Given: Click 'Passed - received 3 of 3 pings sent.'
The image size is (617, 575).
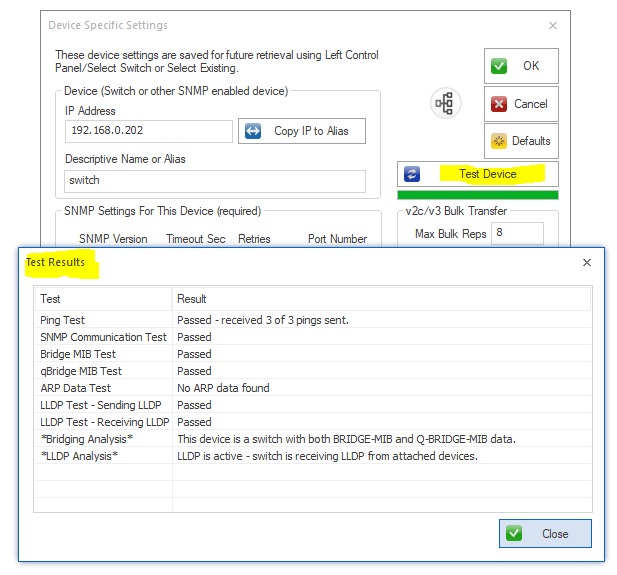Looking at the screenshot, I should tap(263, 320).
